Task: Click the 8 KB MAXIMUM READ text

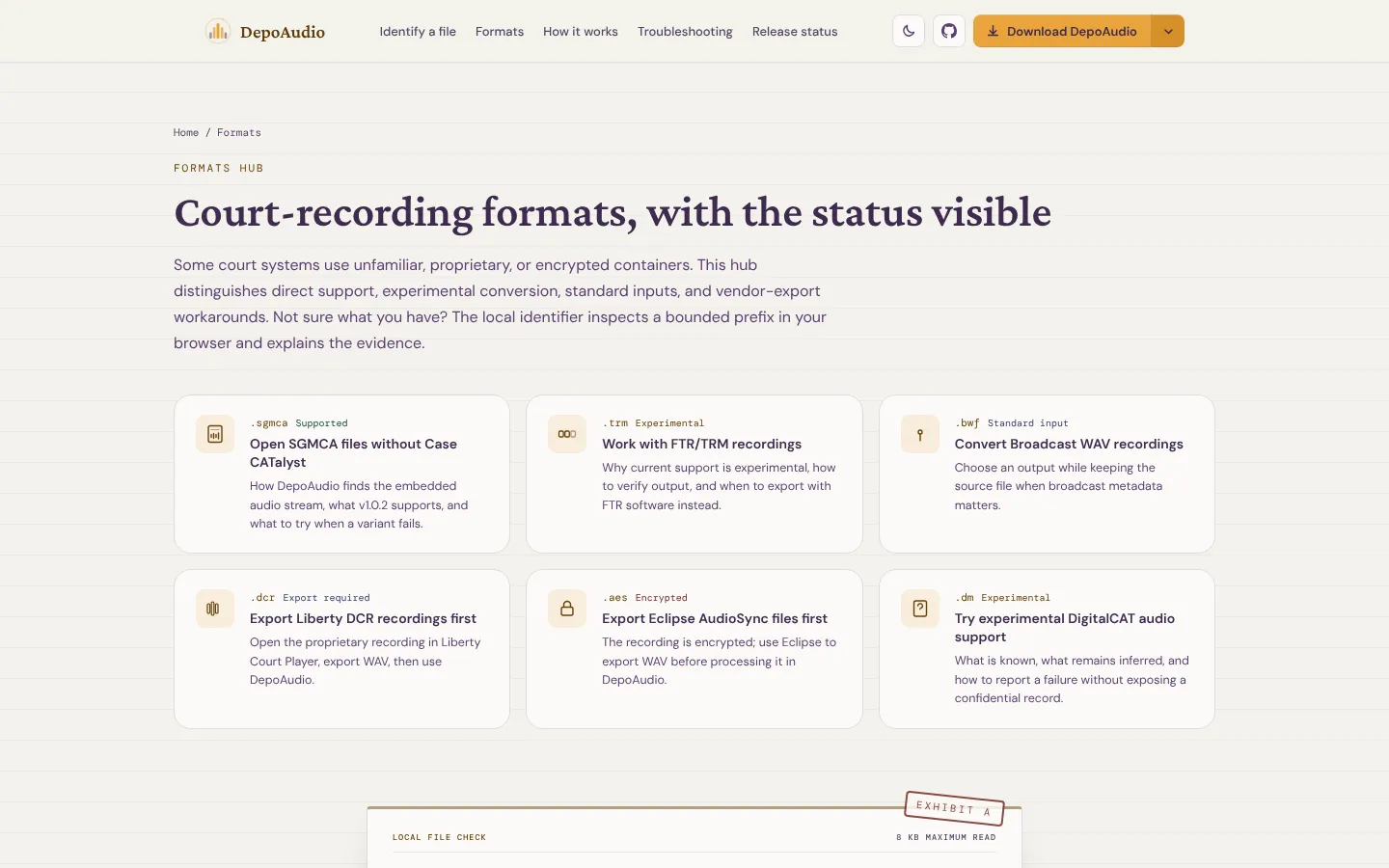Action: tap(946, 838)
